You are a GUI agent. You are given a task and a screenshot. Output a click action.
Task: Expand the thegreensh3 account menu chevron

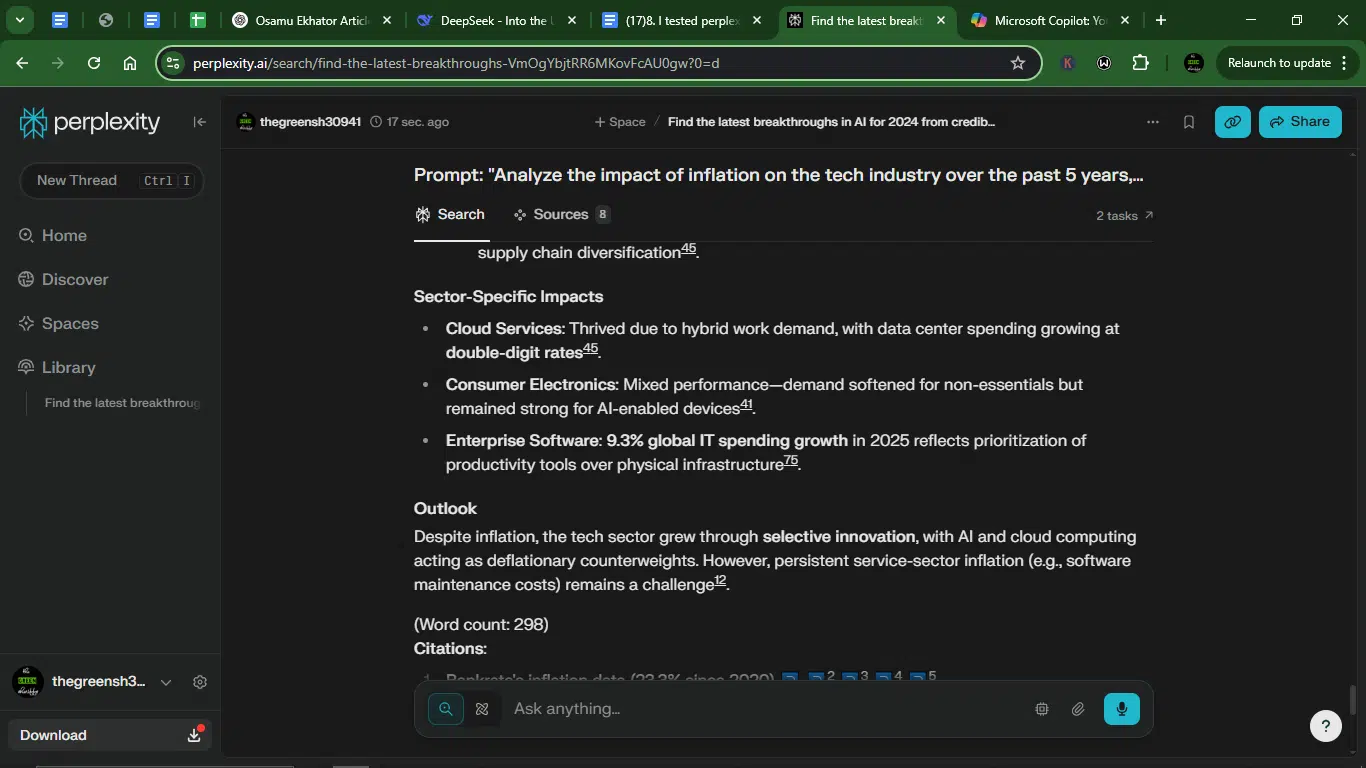[x=166, y=682]
